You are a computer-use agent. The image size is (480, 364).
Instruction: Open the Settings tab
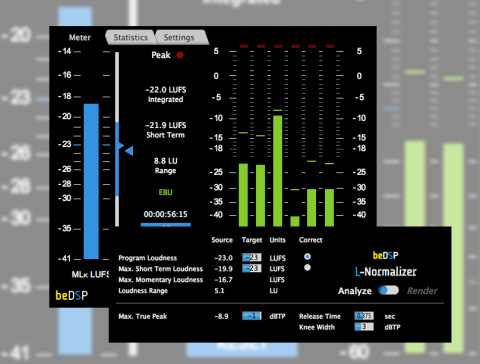point(179,37)
